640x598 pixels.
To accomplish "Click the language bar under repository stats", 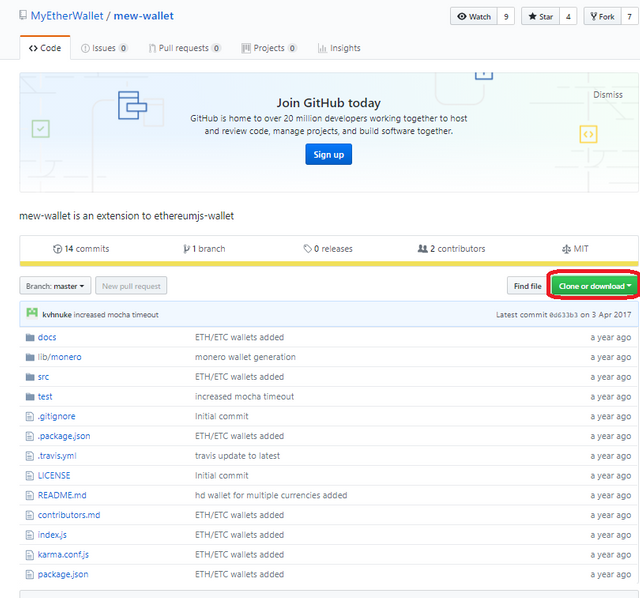I will (329, 264).
